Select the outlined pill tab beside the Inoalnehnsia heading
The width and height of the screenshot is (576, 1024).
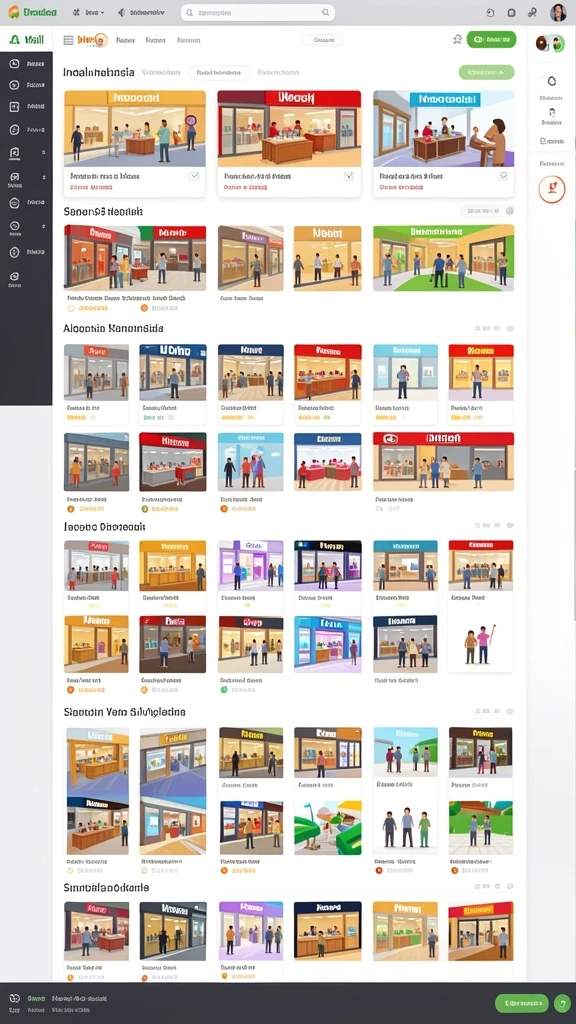(219, 72)
